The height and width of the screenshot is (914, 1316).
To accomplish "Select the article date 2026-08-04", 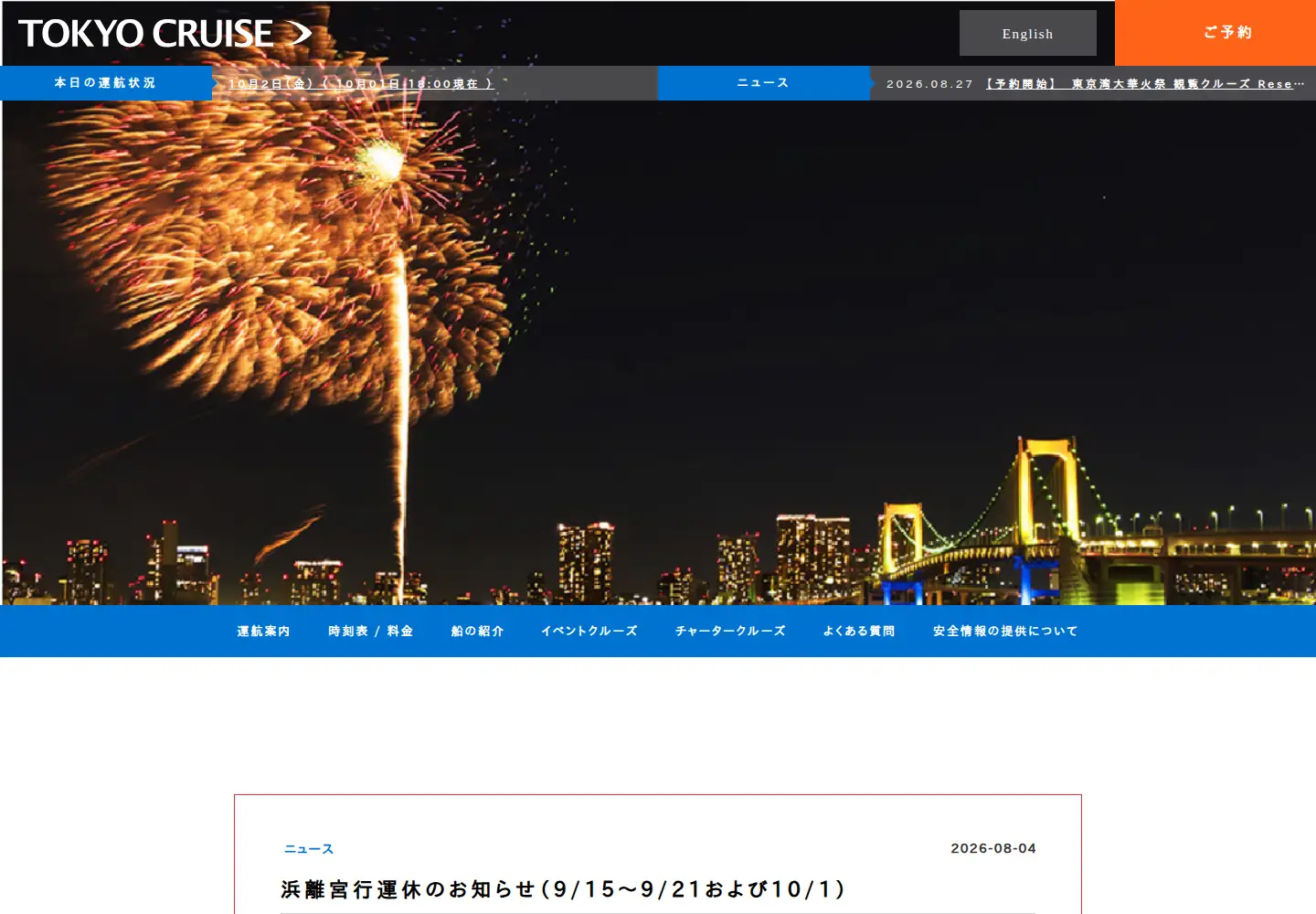I will 993,848.
